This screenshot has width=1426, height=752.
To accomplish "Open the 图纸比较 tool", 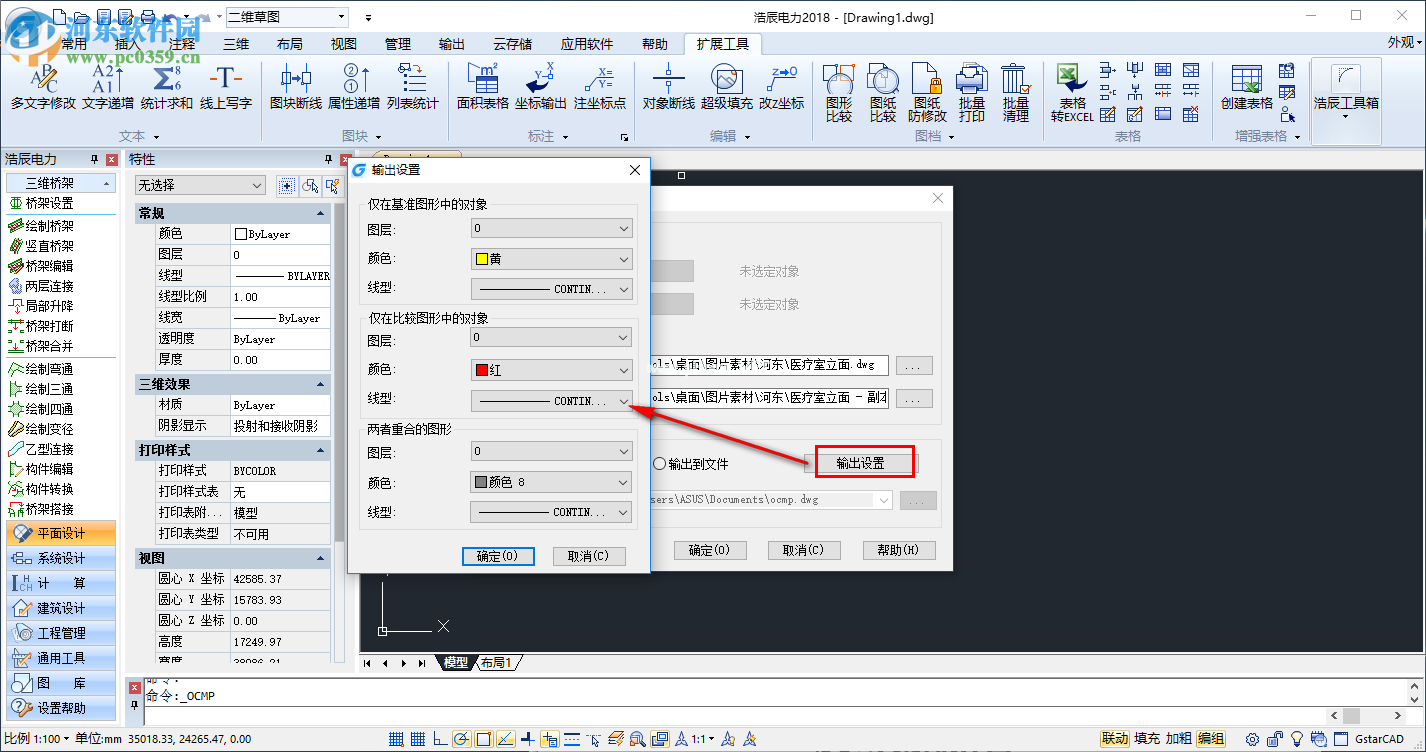I will tap(883, 93).
